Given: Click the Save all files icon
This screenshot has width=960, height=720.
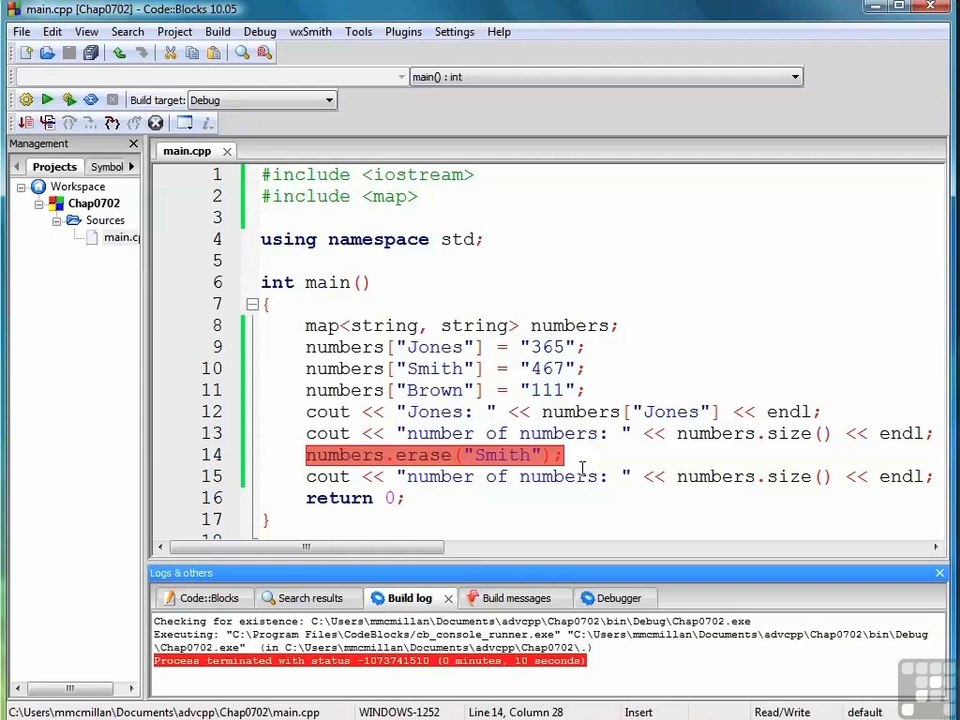Looking at the screenshot, I should click(91, 53).
